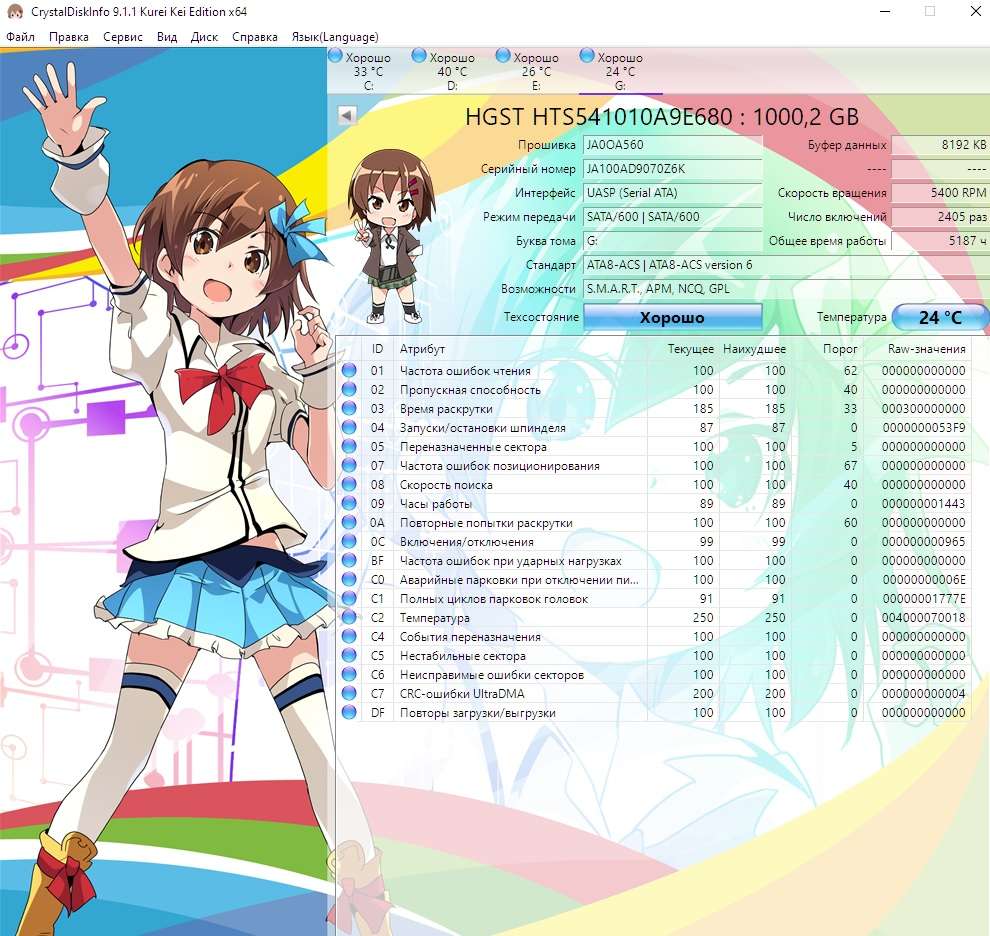Click the 8192 KB buffer size value
This screenshot has height=936, width=990.
(x=940, y=145)
